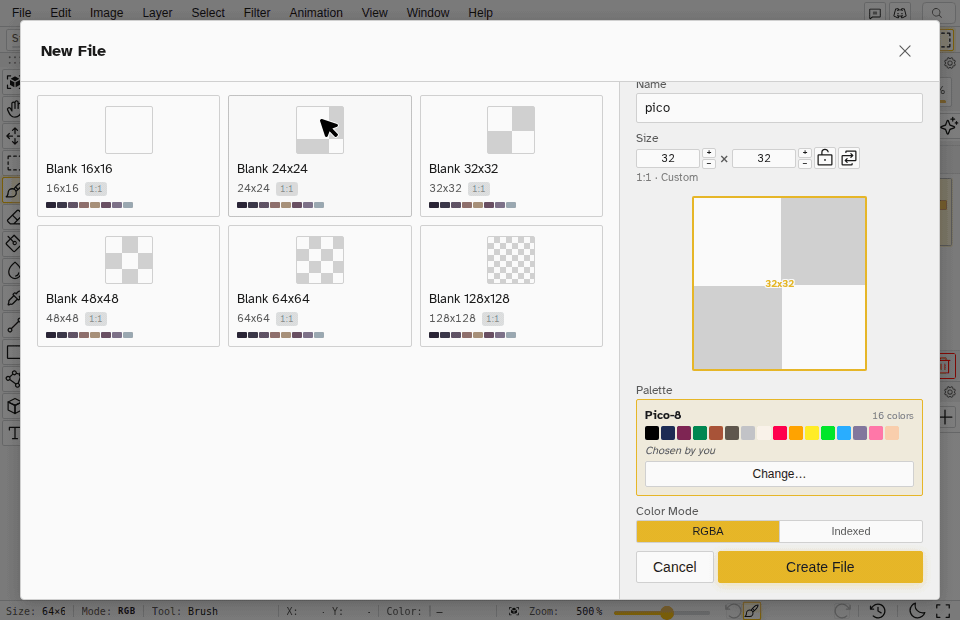Screen dimensions: 960x620
Task: Open the File menu
Action: point(21,13)
